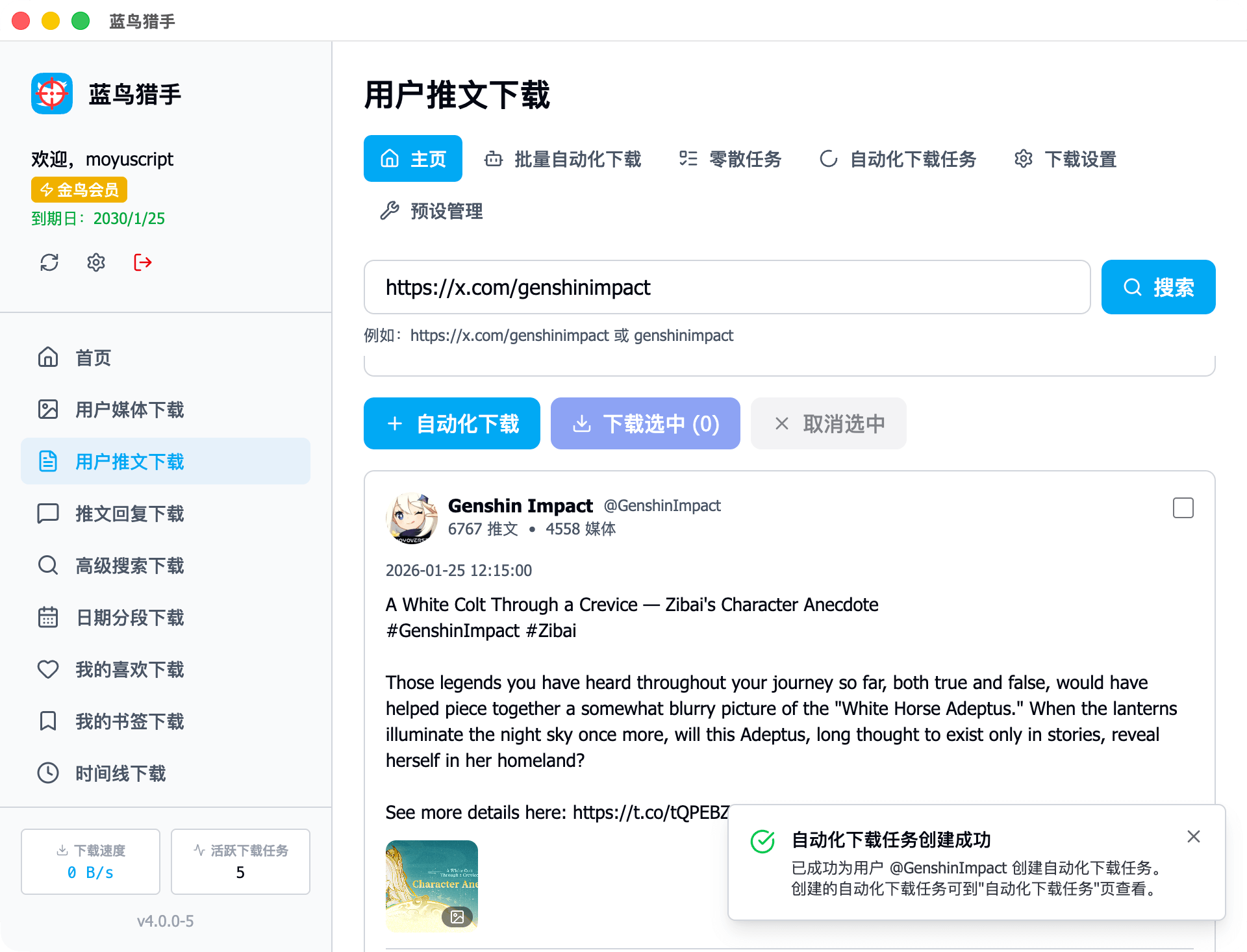Go to 下载设置 tab
Image resolution: width=1247 pixels, height=952 pixels.
1066,159
